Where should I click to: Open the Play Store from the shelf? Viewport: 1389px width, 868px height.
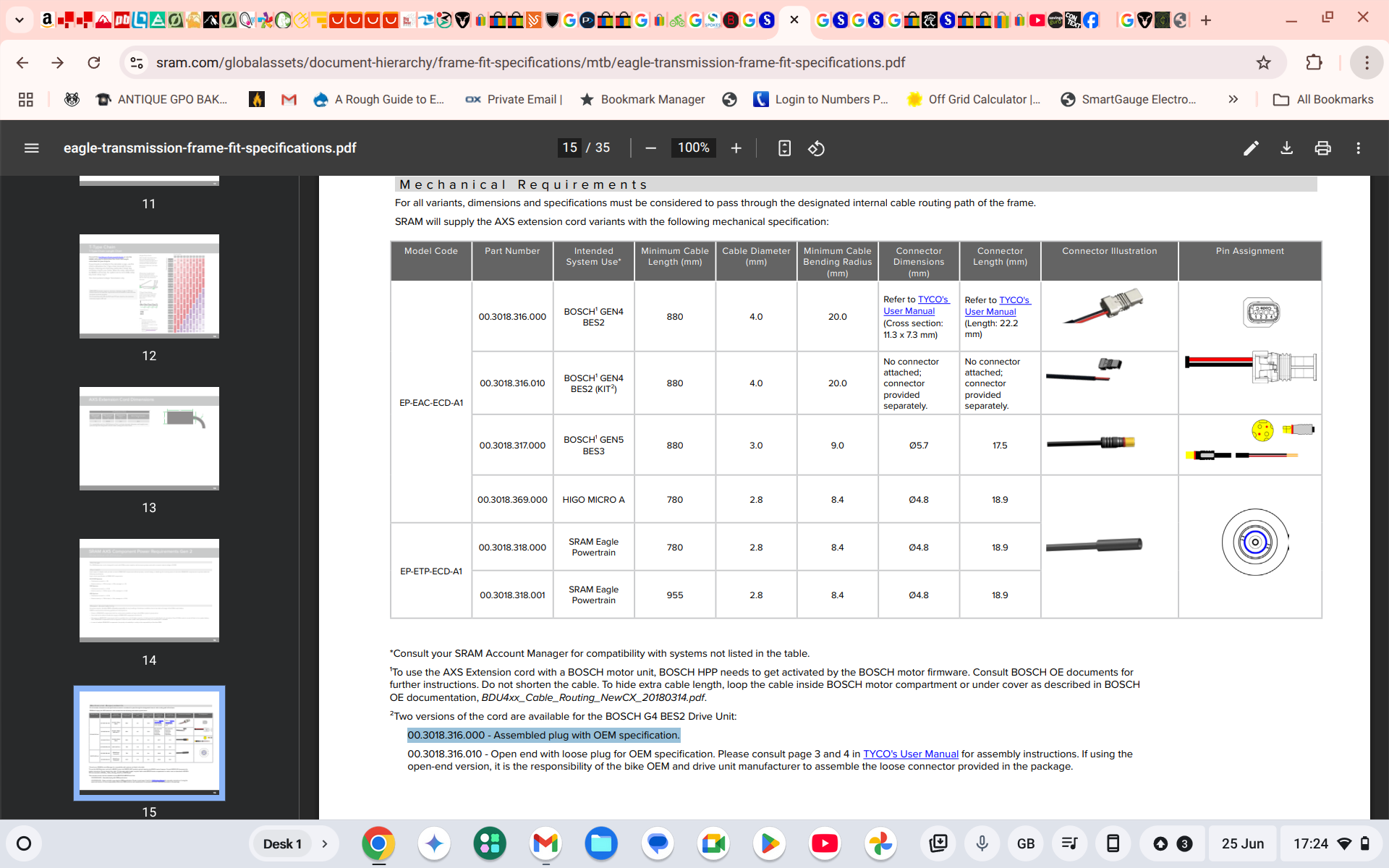tap(769, 843)
